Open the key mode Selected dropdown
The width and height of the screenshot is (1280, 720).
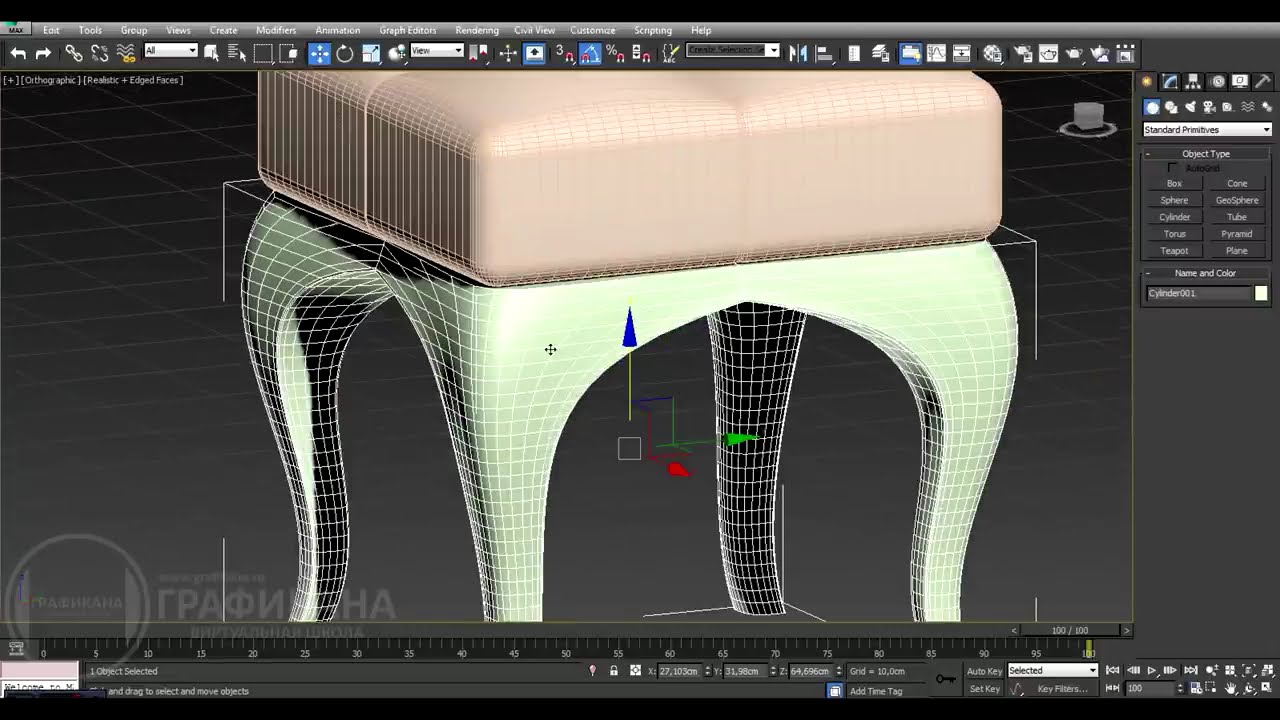tap(1052, 670)
